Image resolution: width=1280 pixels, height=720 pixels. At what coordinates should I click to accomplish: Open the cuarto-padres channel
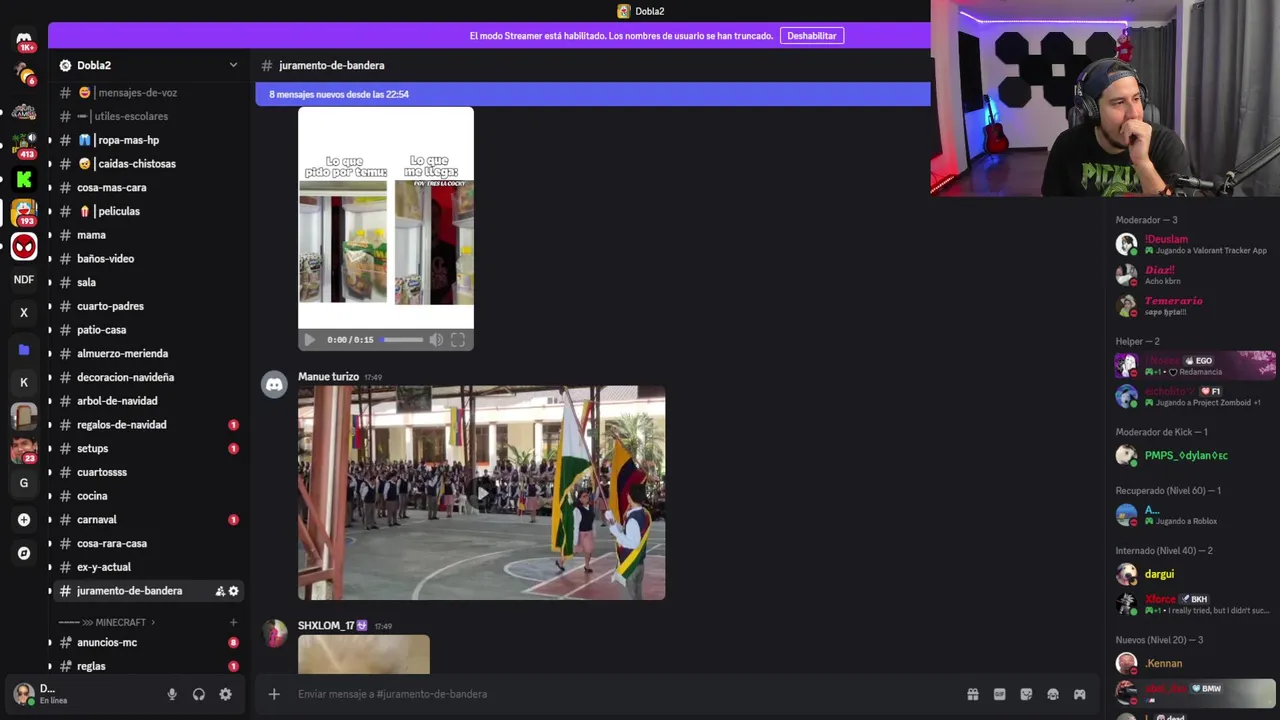point(149,306)
